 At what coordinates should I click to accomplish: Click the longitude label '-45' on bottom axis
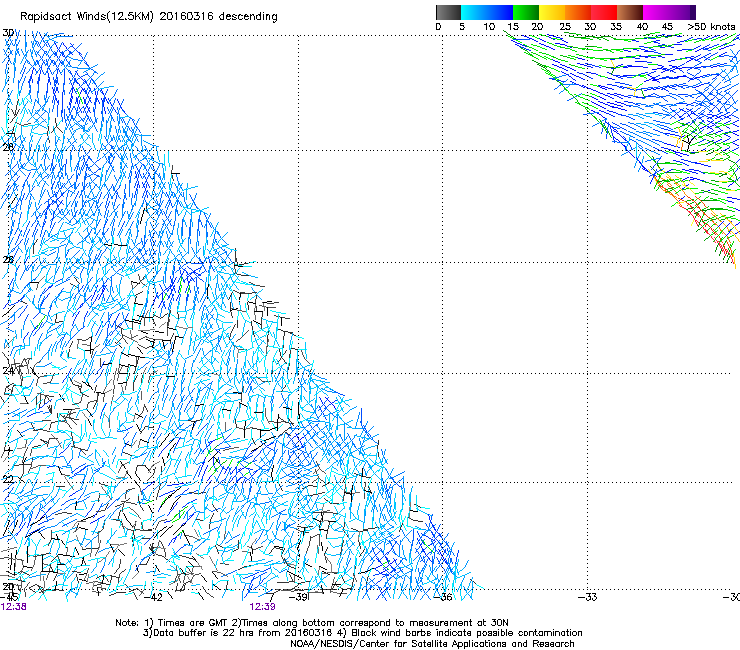[9, 597]
